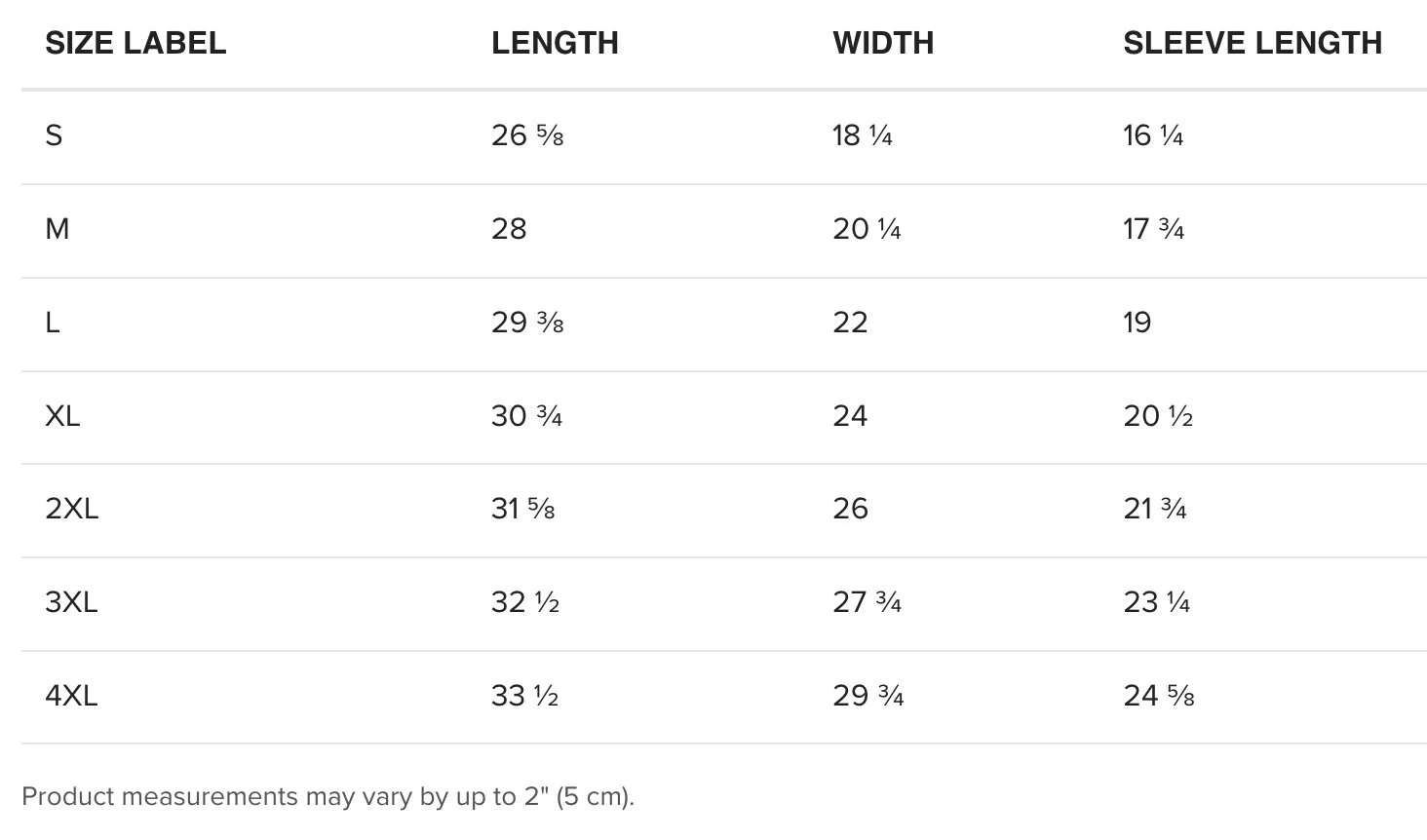The image size is (1427, 840).
Task: Select the M size row label
Action: (58, 229)
